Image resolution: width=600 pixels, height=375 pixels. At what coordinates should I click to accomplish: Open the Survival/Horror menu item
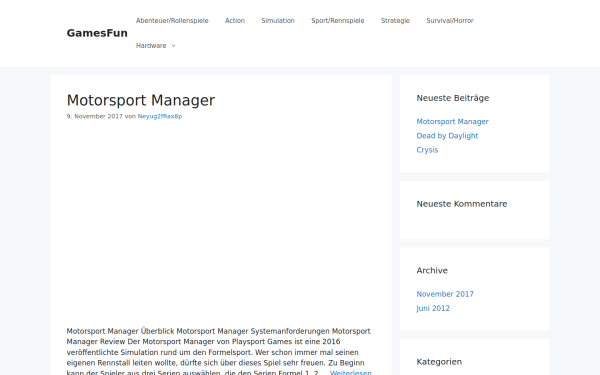450,21
